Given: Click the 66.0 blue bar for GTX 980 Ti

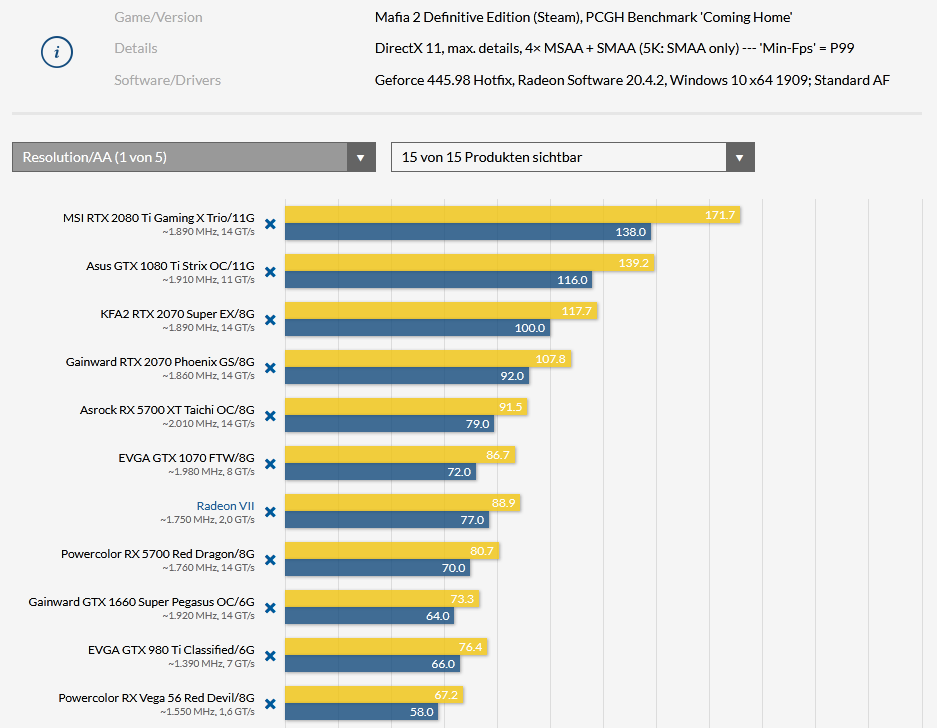Looking at the screenshot, I should point(372,664).
